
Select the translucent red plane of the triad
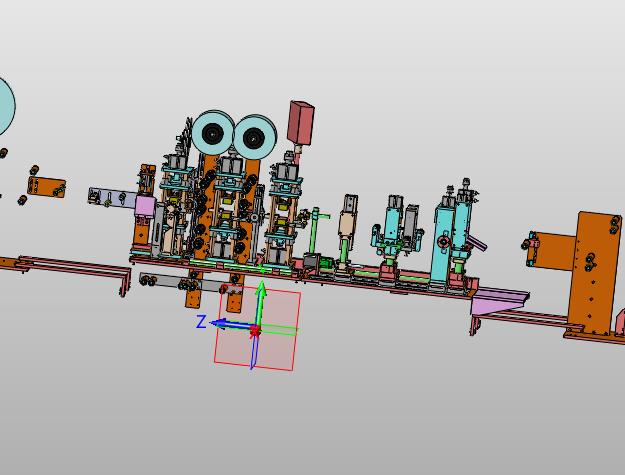(257, 328)
